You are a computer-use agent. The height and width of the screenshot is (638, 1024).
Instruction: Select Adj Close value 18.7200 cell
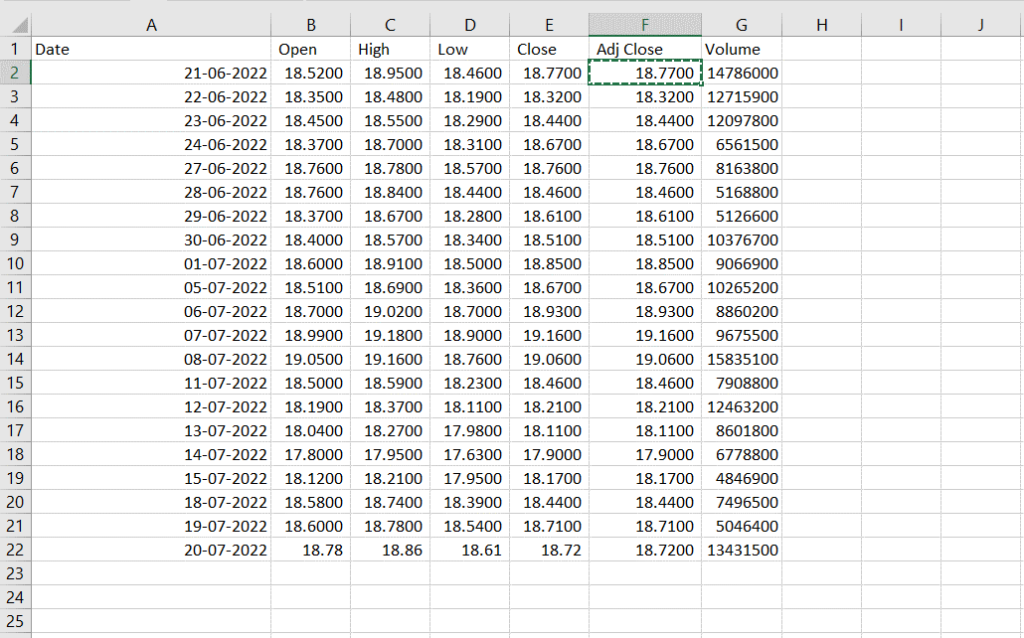[645, 550]
